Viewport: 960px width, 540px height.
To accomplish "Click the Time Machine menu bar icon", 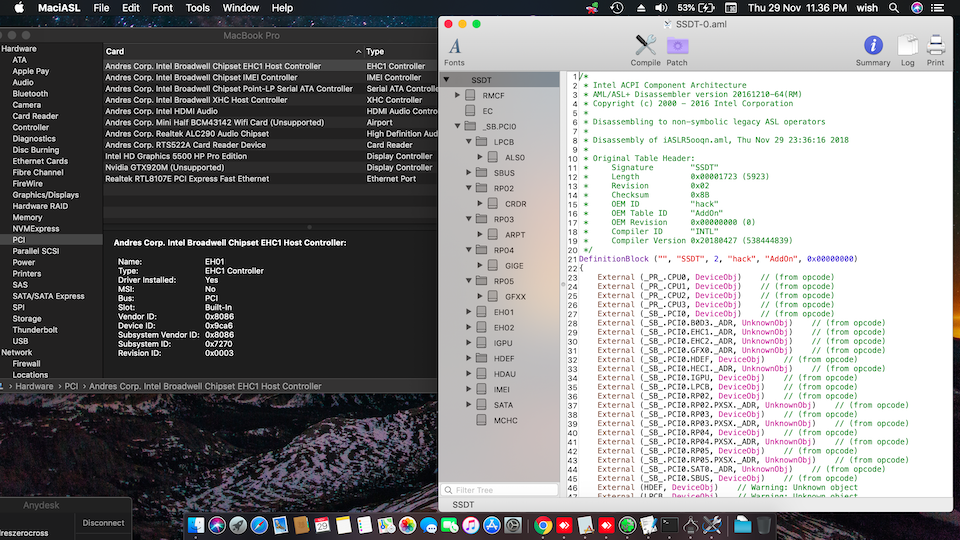I will 617,8.
